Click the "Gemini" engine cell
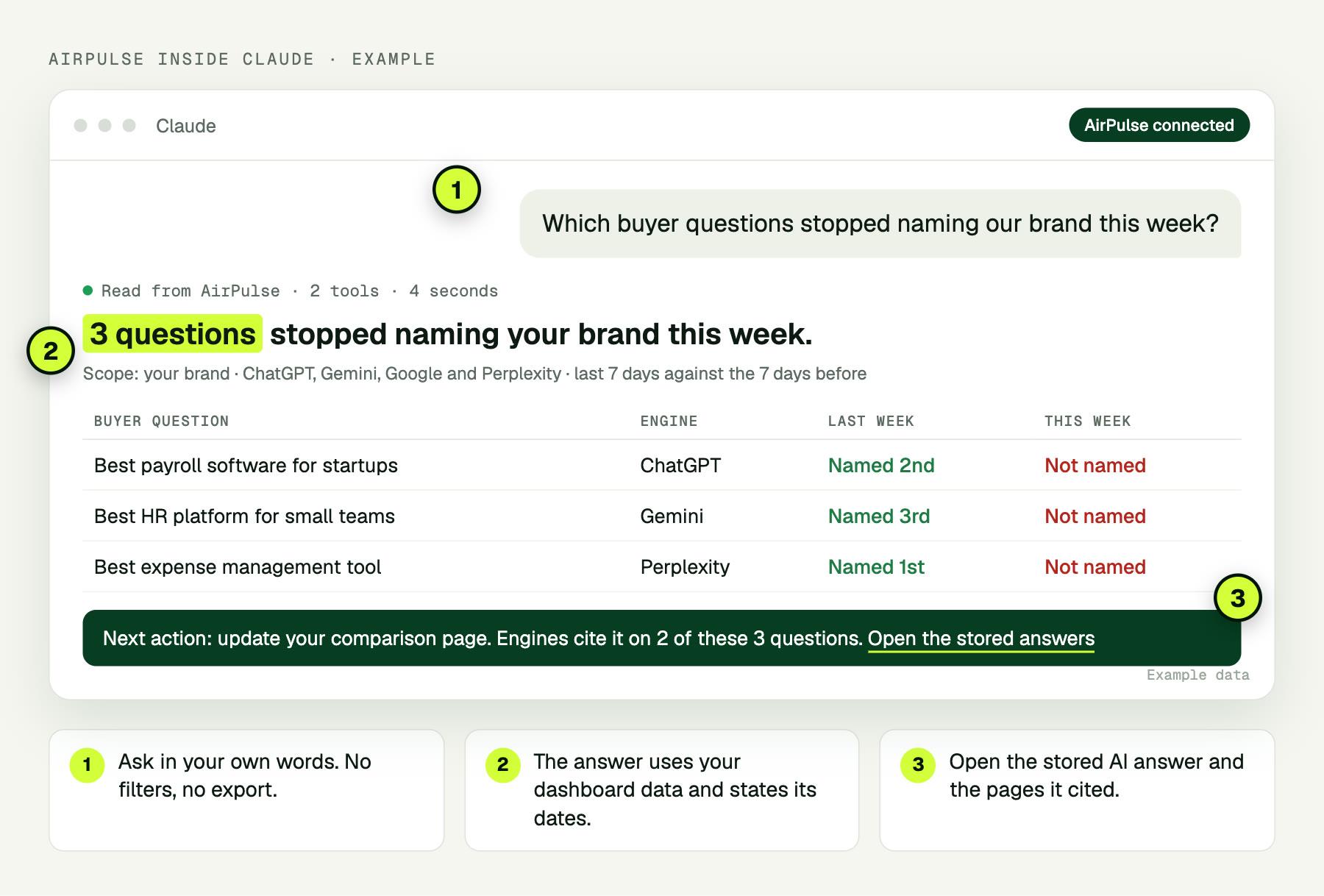Viewport: 1324px width, 896px height. coord(672,516)
